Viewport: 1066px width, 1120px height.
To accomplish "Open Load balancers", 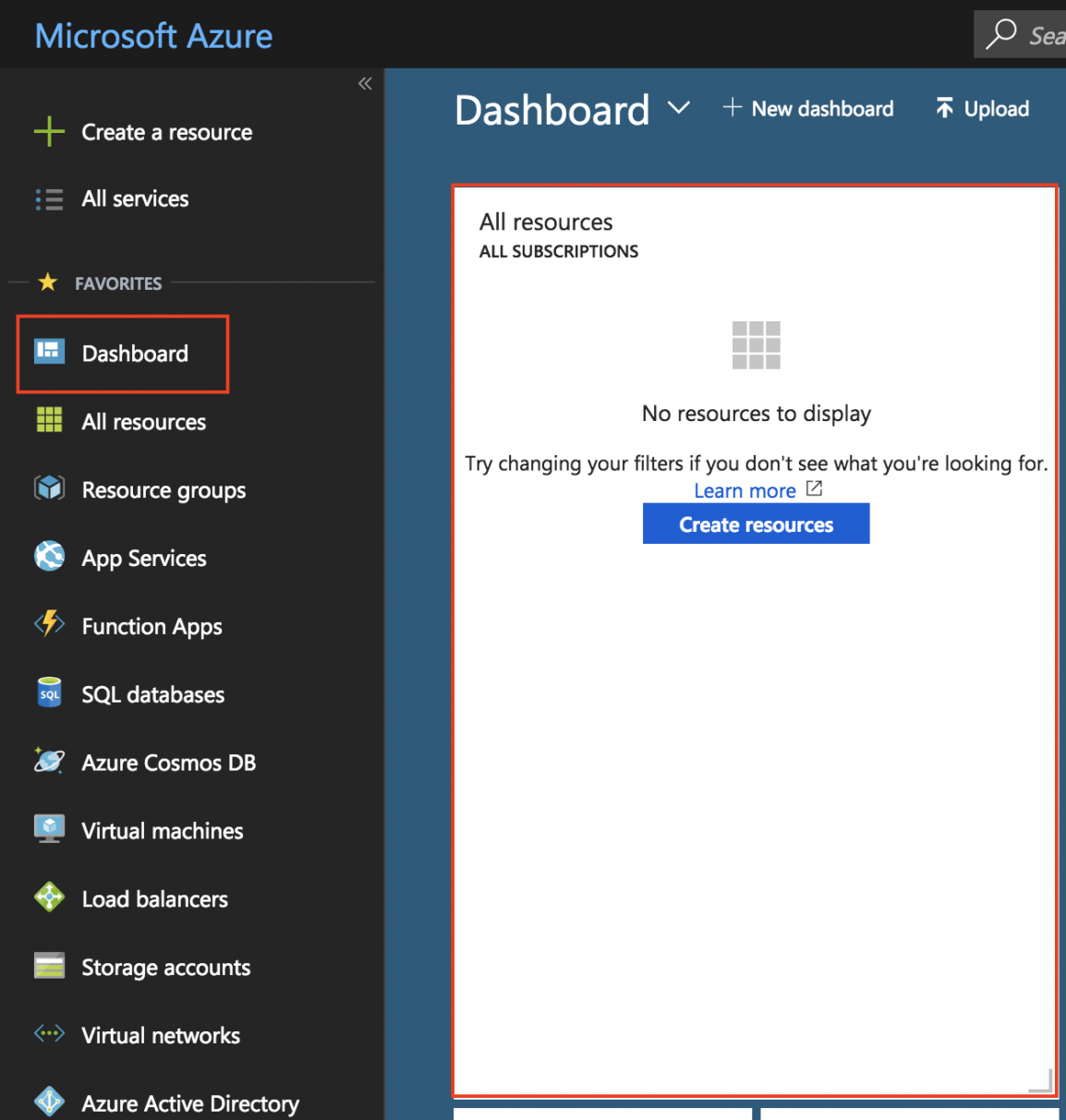I will [154, 899].
